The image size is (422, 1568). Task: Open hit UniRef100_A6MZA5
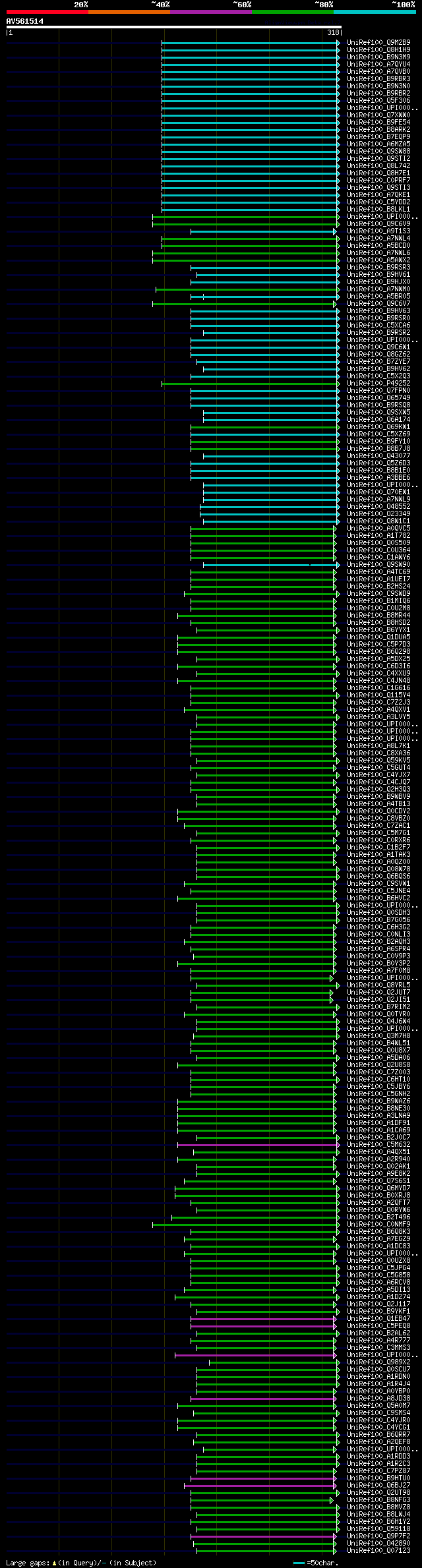[378, 144]
